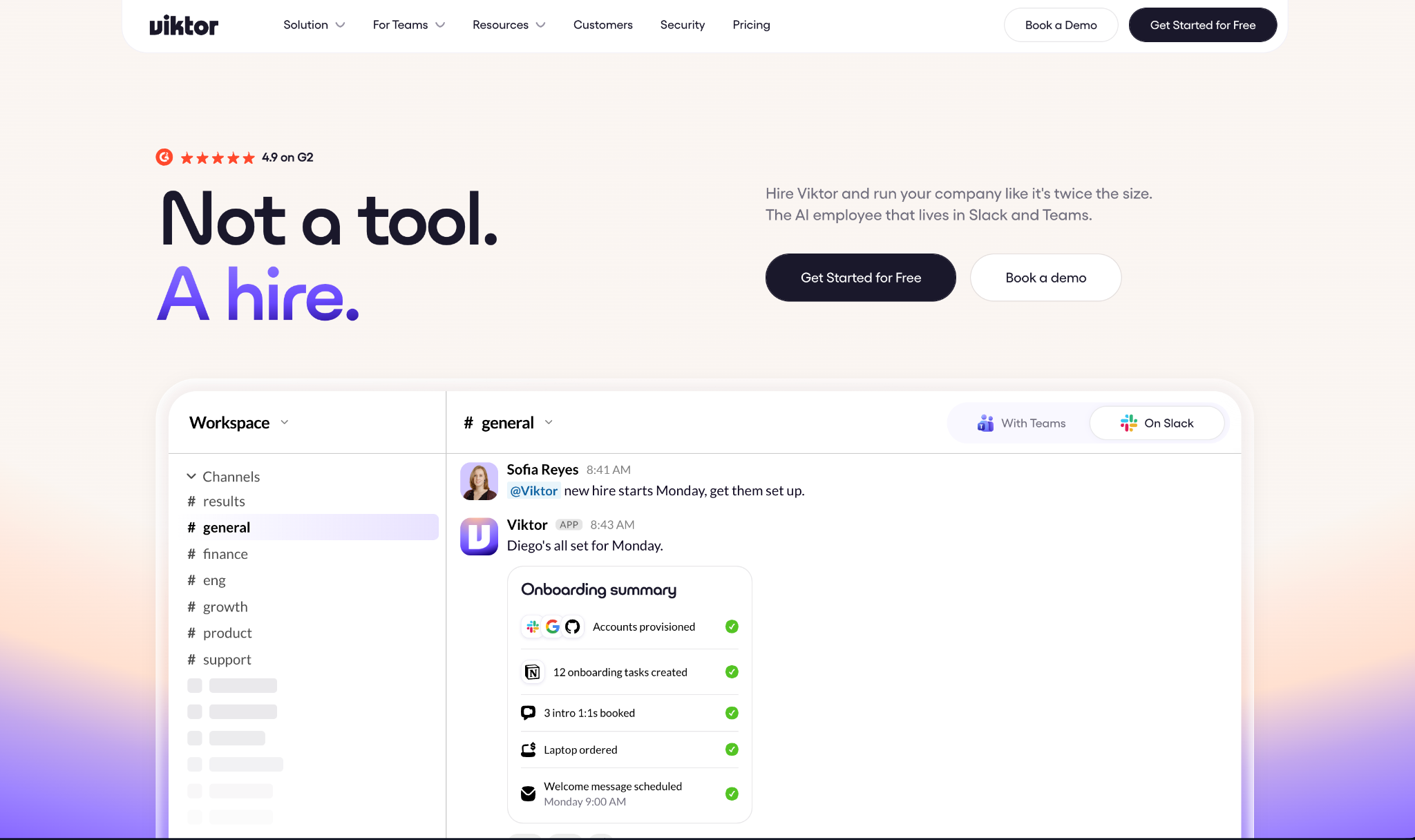The image size is (1415, 840).
Task: Click the hash icon of the general header
Action: click(468, 423)
